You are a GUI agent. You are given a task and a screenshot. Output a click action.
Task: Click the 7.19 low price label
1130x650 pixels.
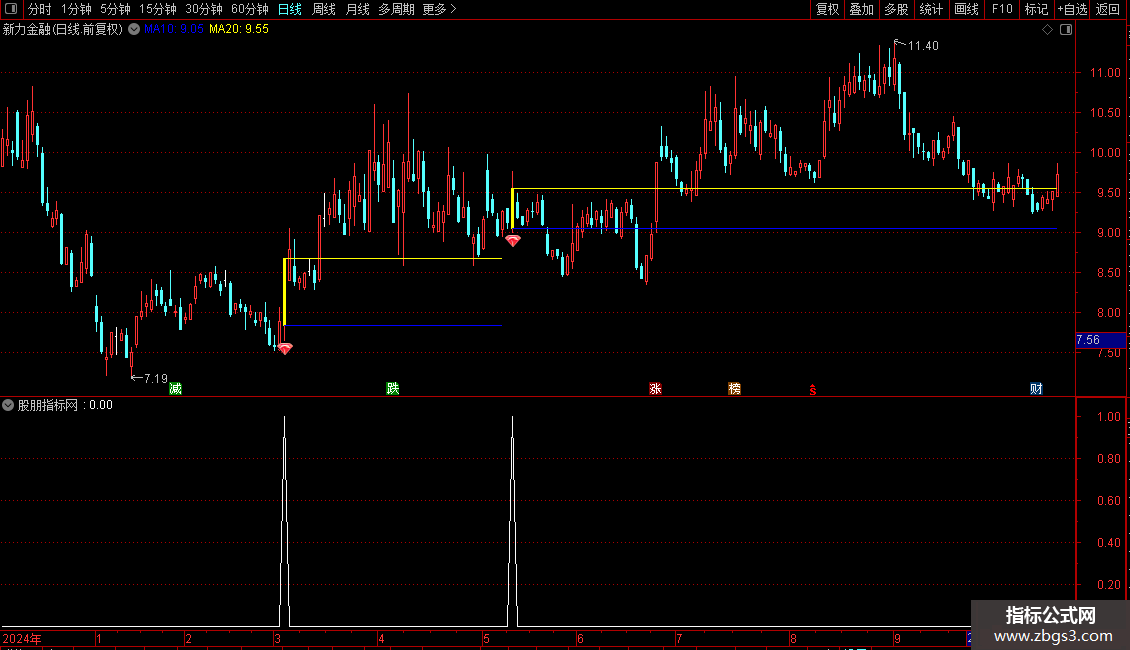click(156, 378)
